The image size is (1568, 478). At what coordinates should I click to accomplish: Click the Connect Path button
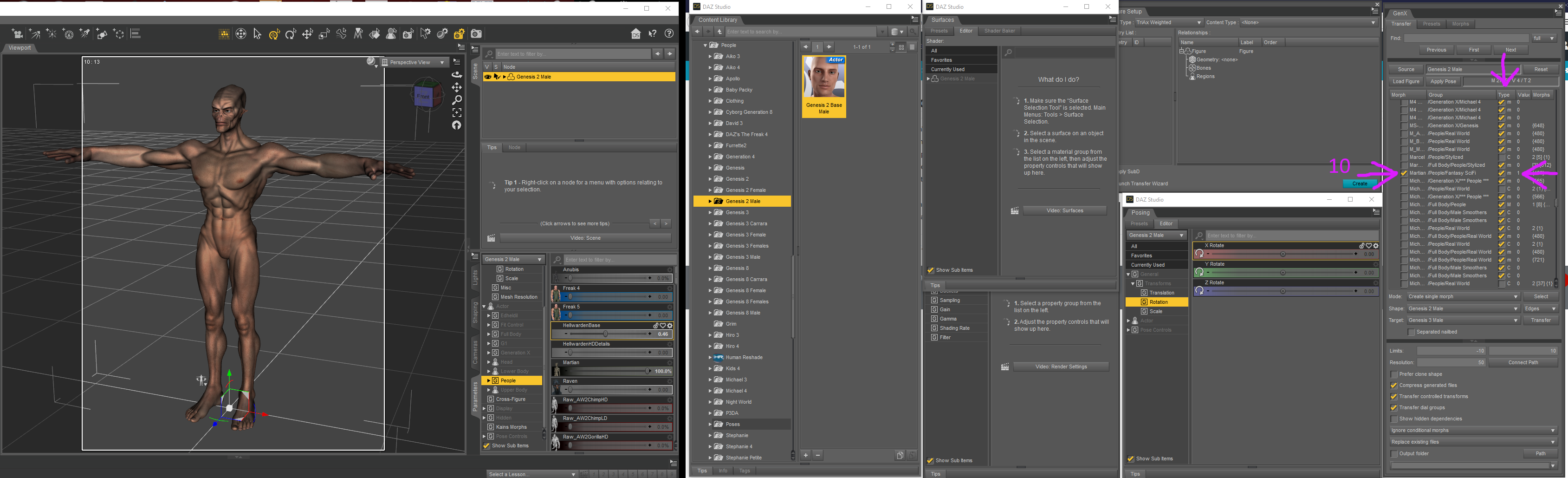pyautogui.click(x=1523, y=363)
